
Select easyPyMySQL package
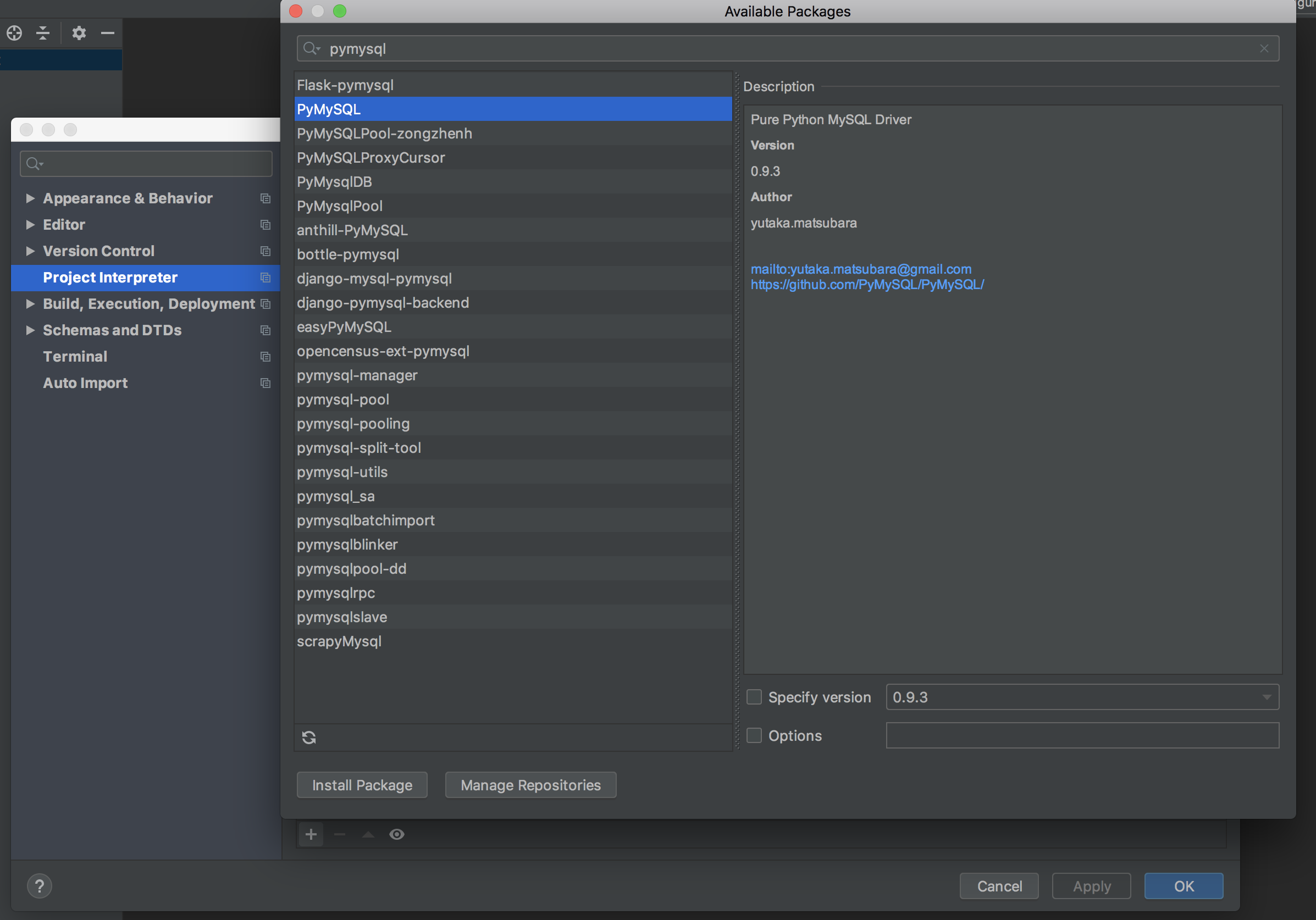point(513,327)
